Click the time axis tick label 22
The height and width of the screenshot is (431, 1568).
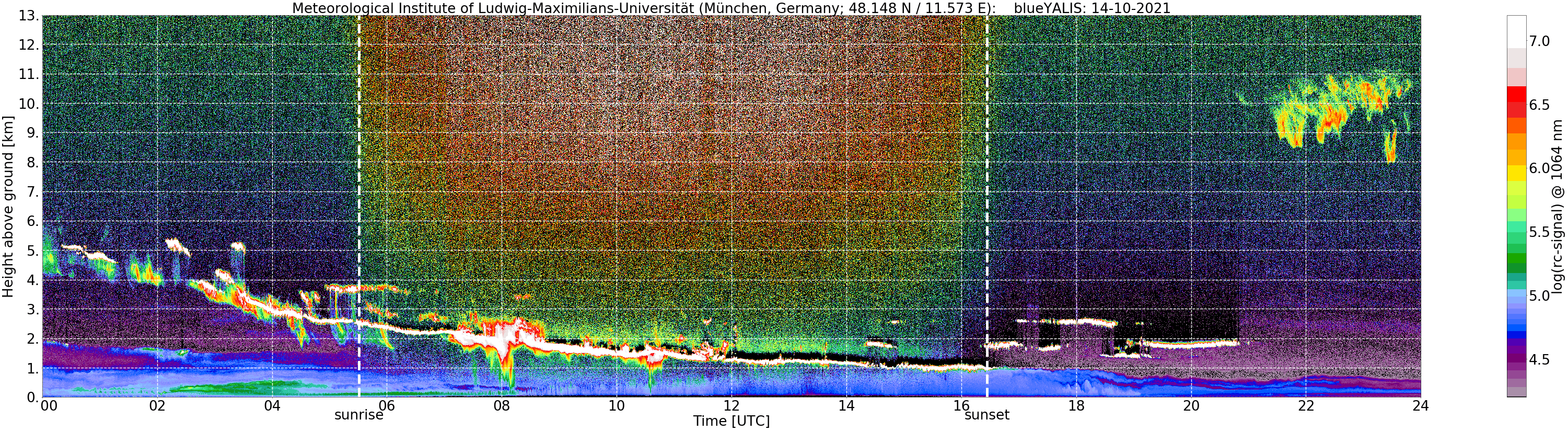click(1306, 406)
